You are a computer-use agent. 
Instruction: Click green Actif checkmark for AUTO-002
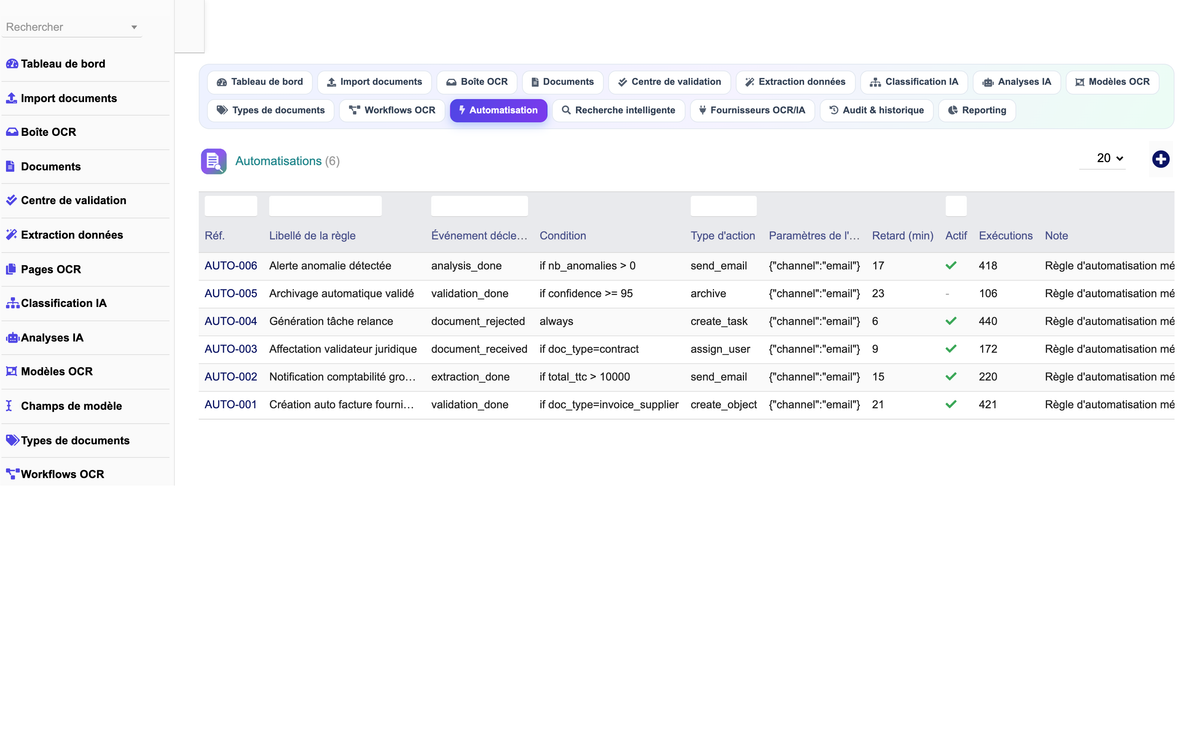[x=951, y=377]
